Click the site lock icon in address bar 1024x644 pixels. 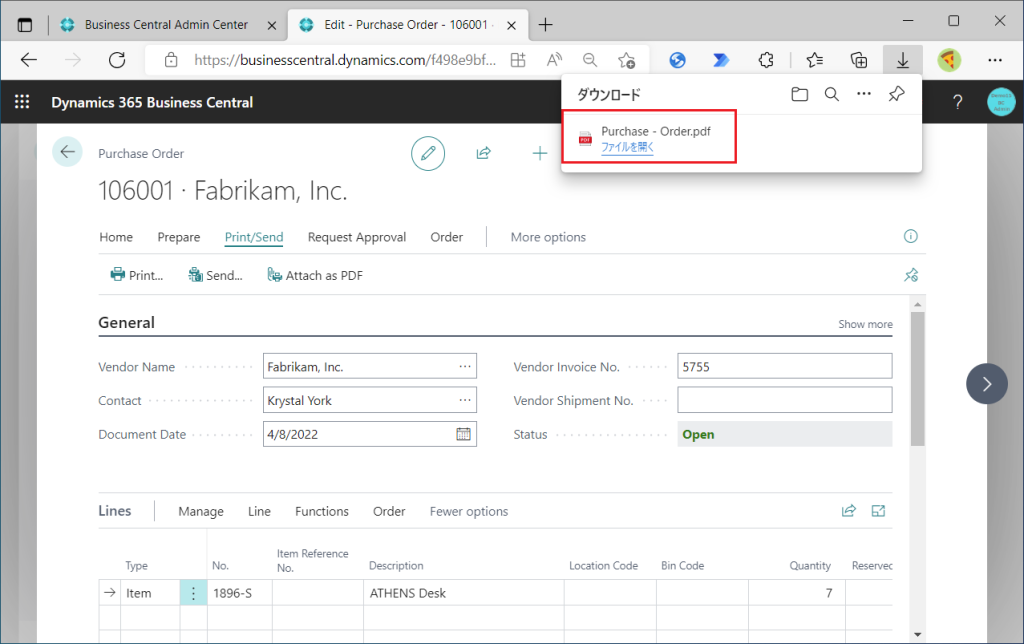171,60
